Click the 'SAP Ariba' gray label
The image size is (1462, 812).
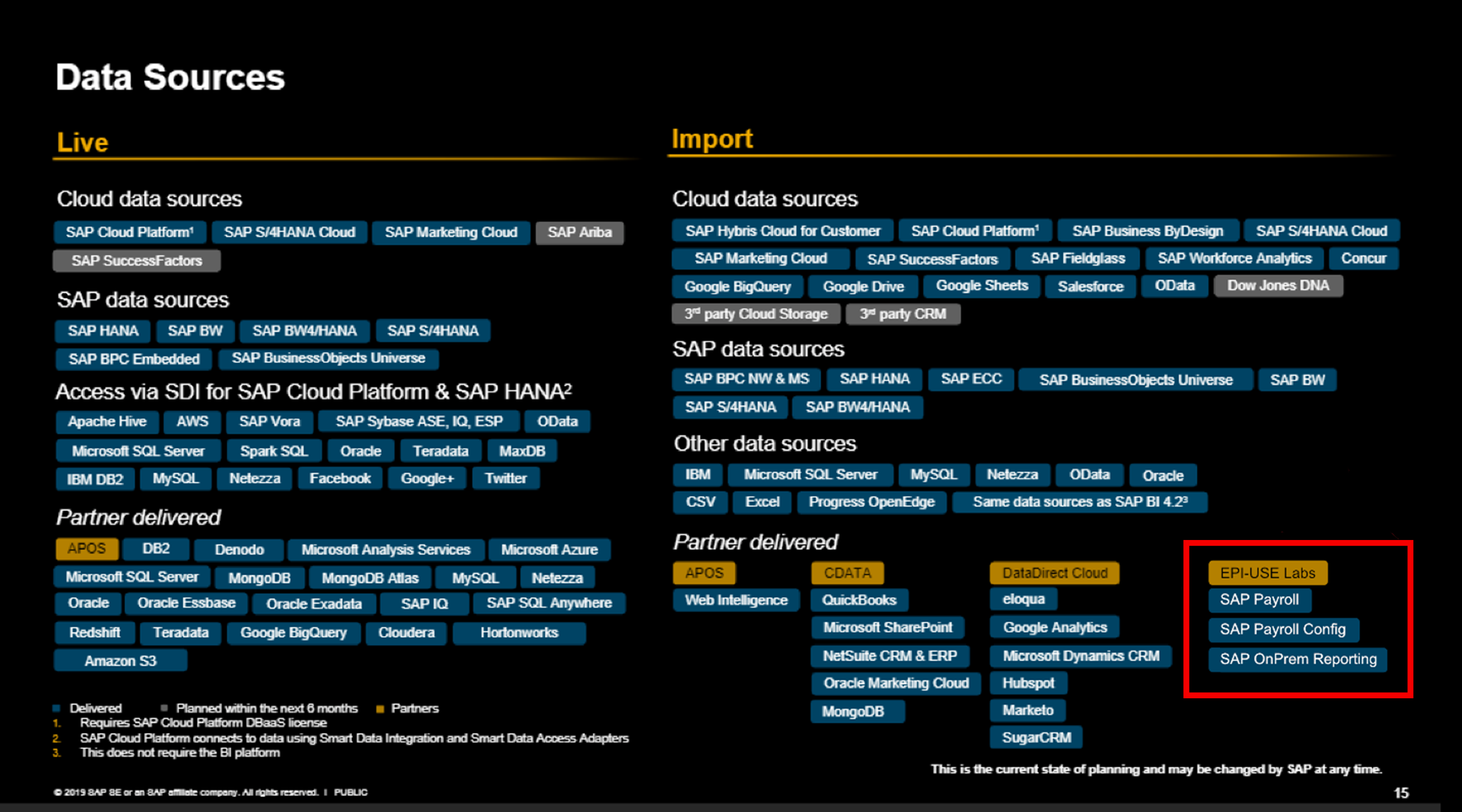580,232
